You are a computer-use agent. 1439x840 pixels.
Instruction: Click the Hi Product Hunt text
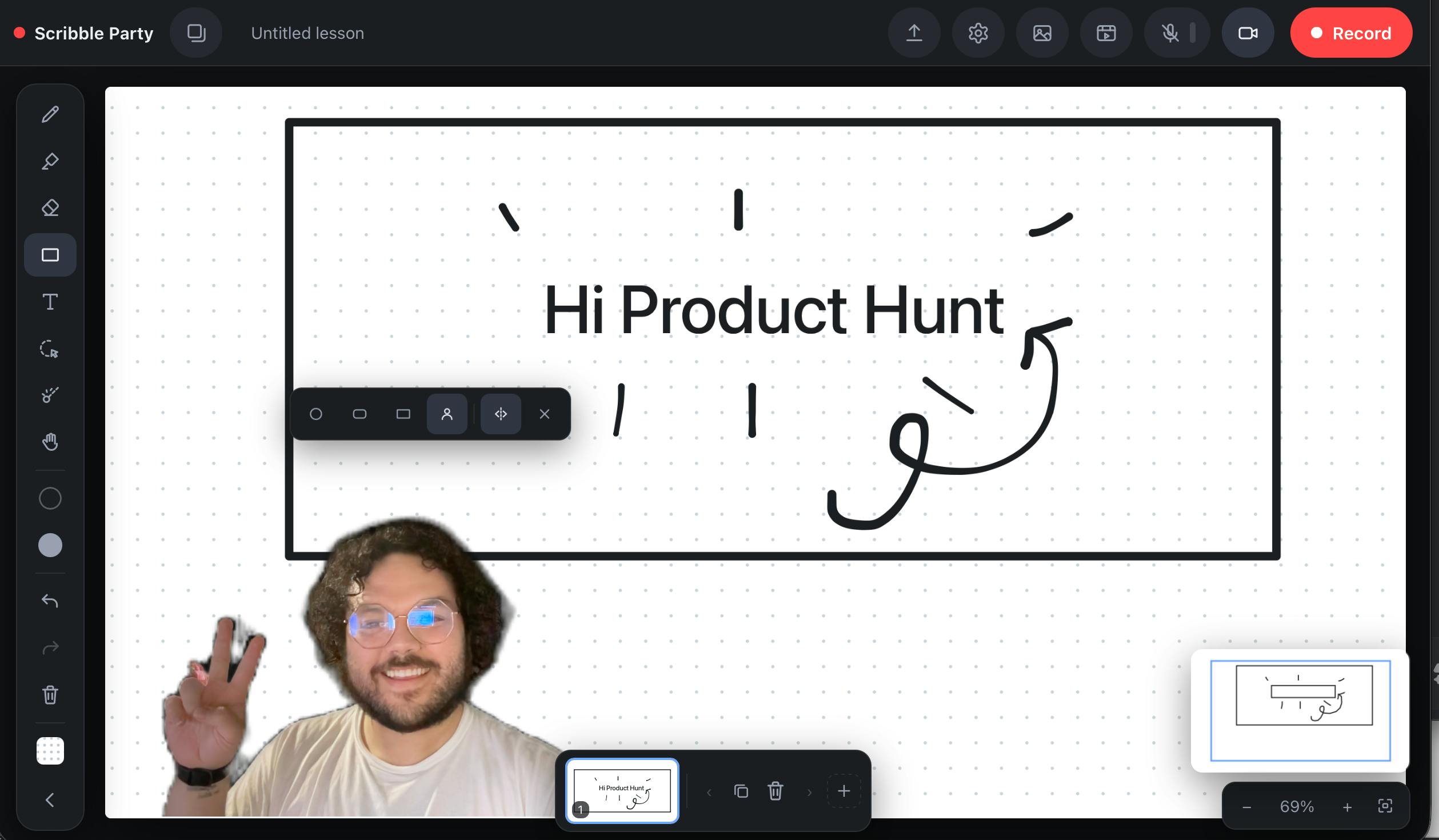pyautogui.click(x=774, y=310)
